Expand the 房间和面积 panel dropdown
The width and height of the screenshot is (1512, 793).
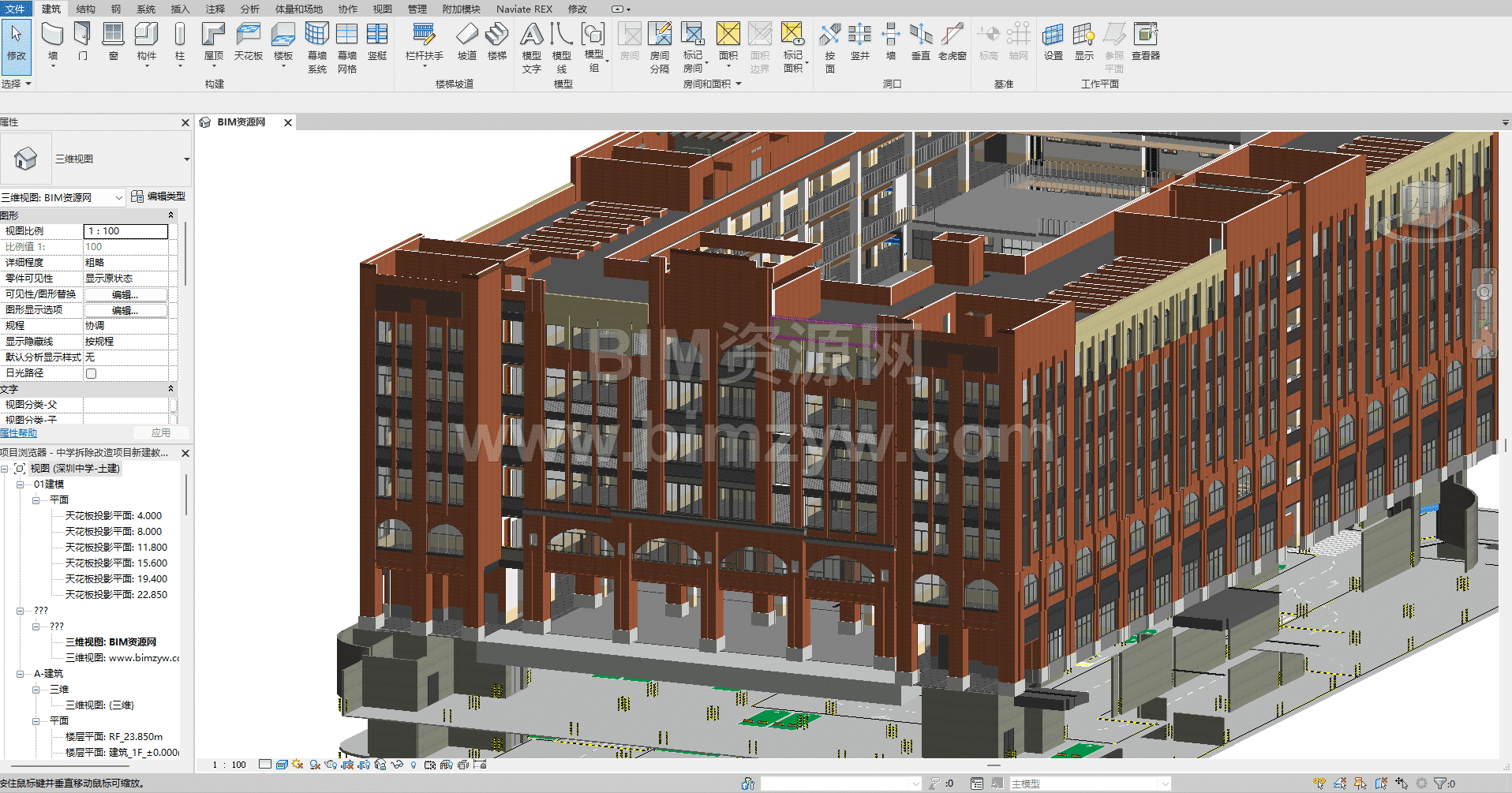tap(713, 84)
